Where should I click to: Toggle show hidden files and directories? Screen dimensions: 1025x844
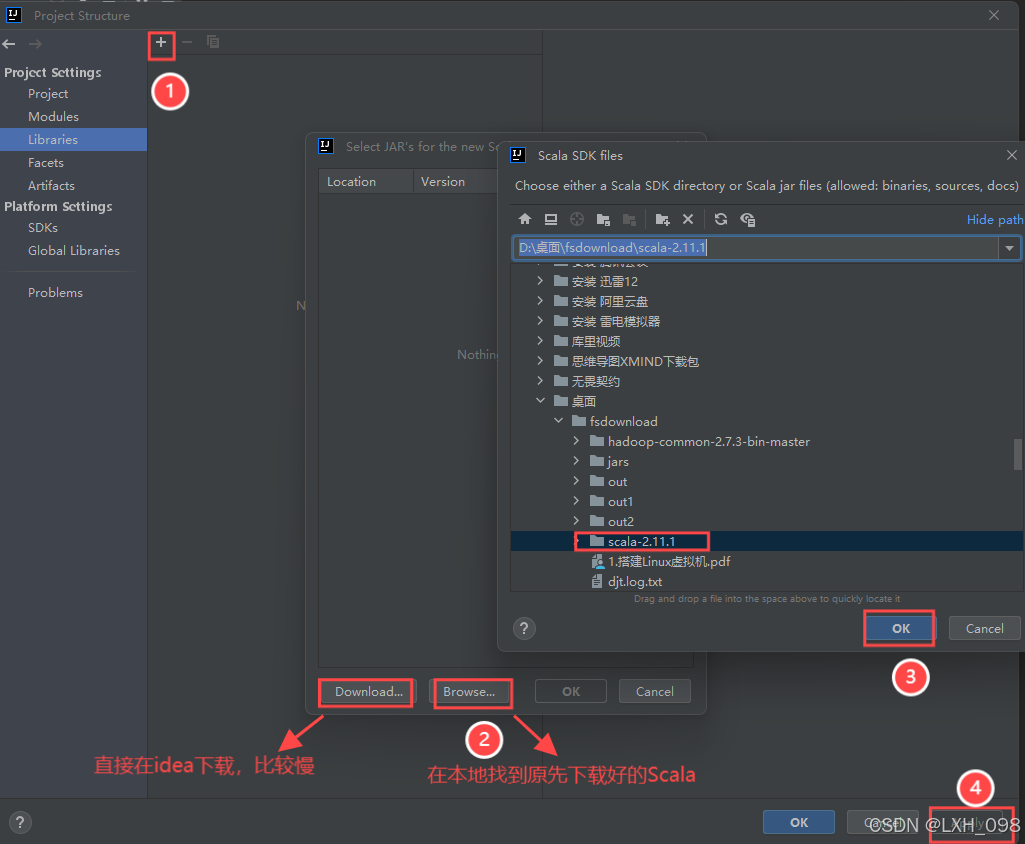coord(747,219)
